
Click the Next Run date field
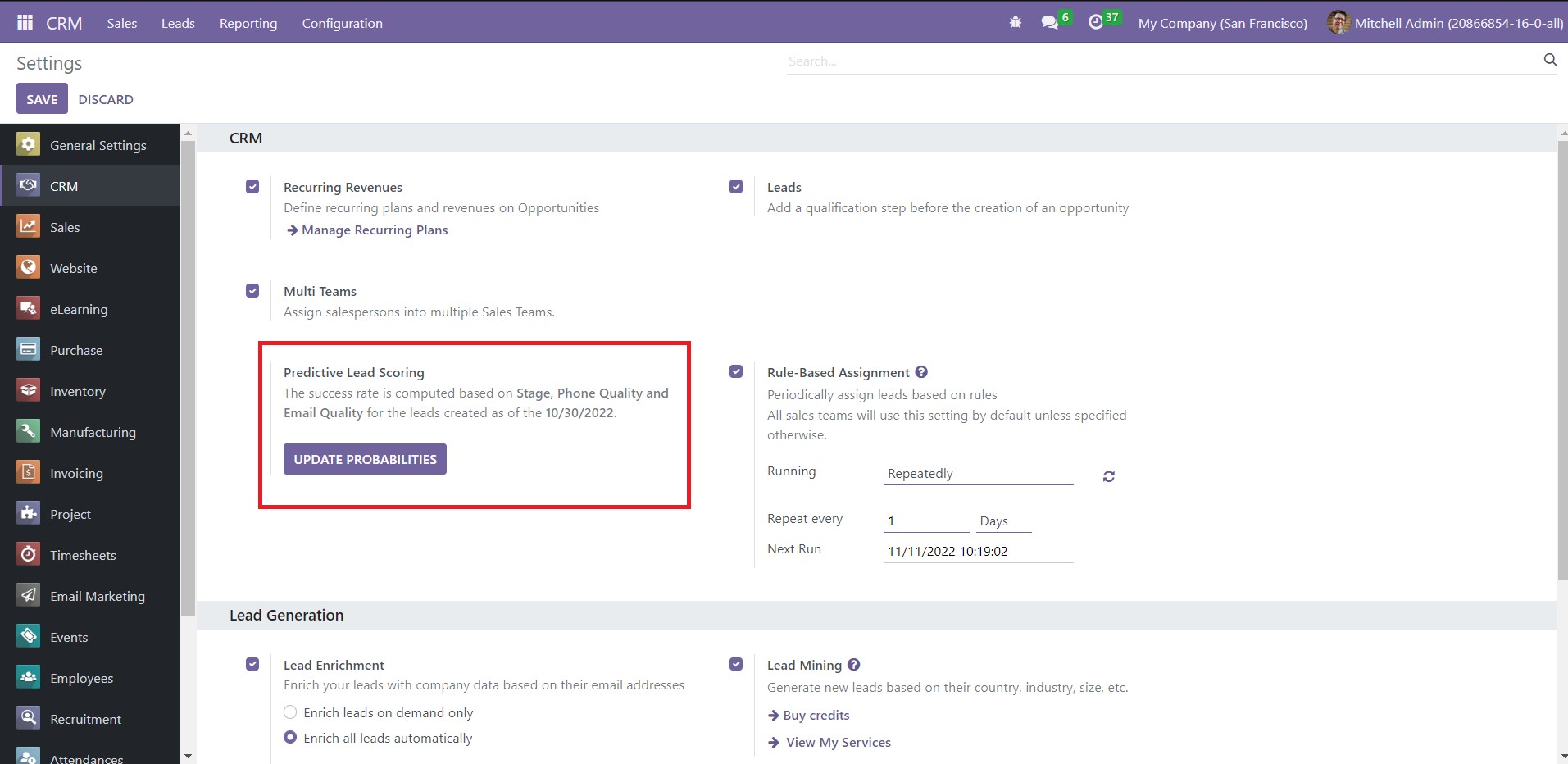pyautogui.click(x=979, y=552)
